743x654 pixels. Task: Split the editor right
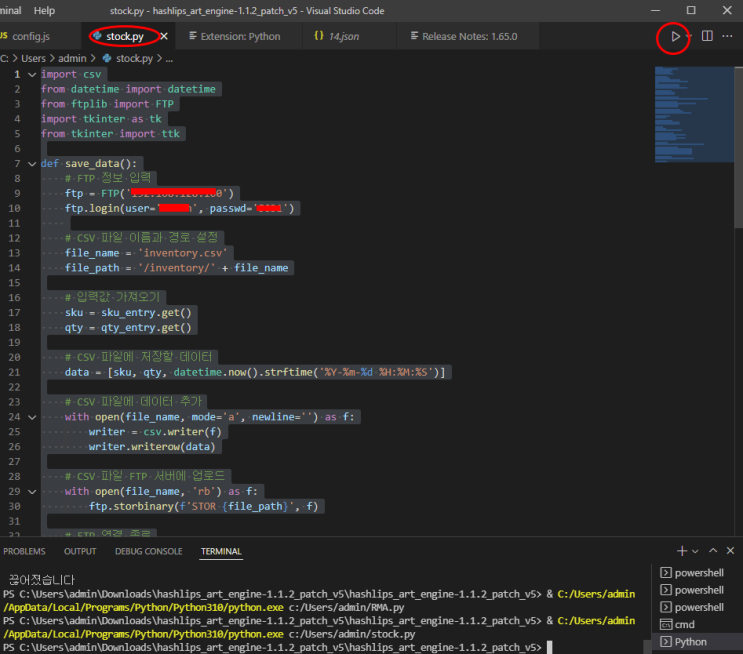tap(707, 36)
